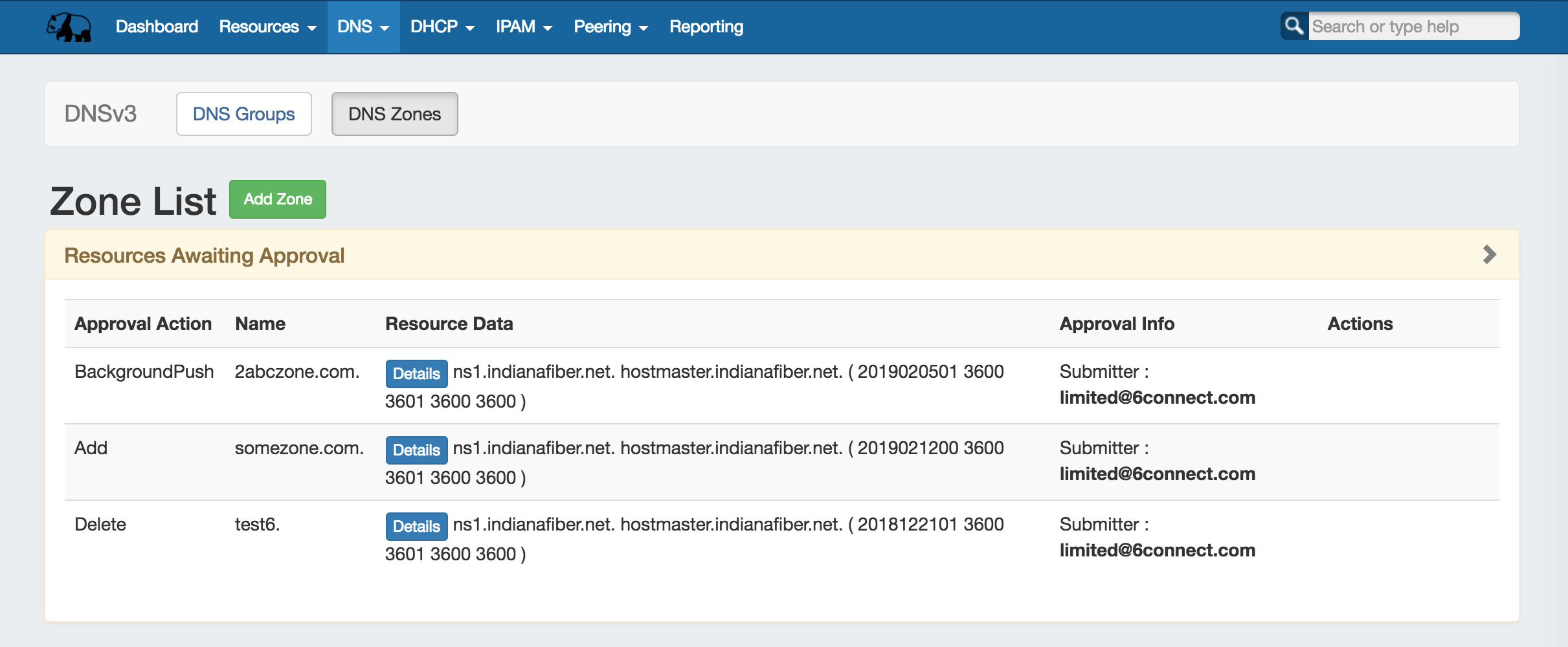Viewport: 1568px width, 647px height.
Task: Click the Approval Action column header
Action: (143, 323)
